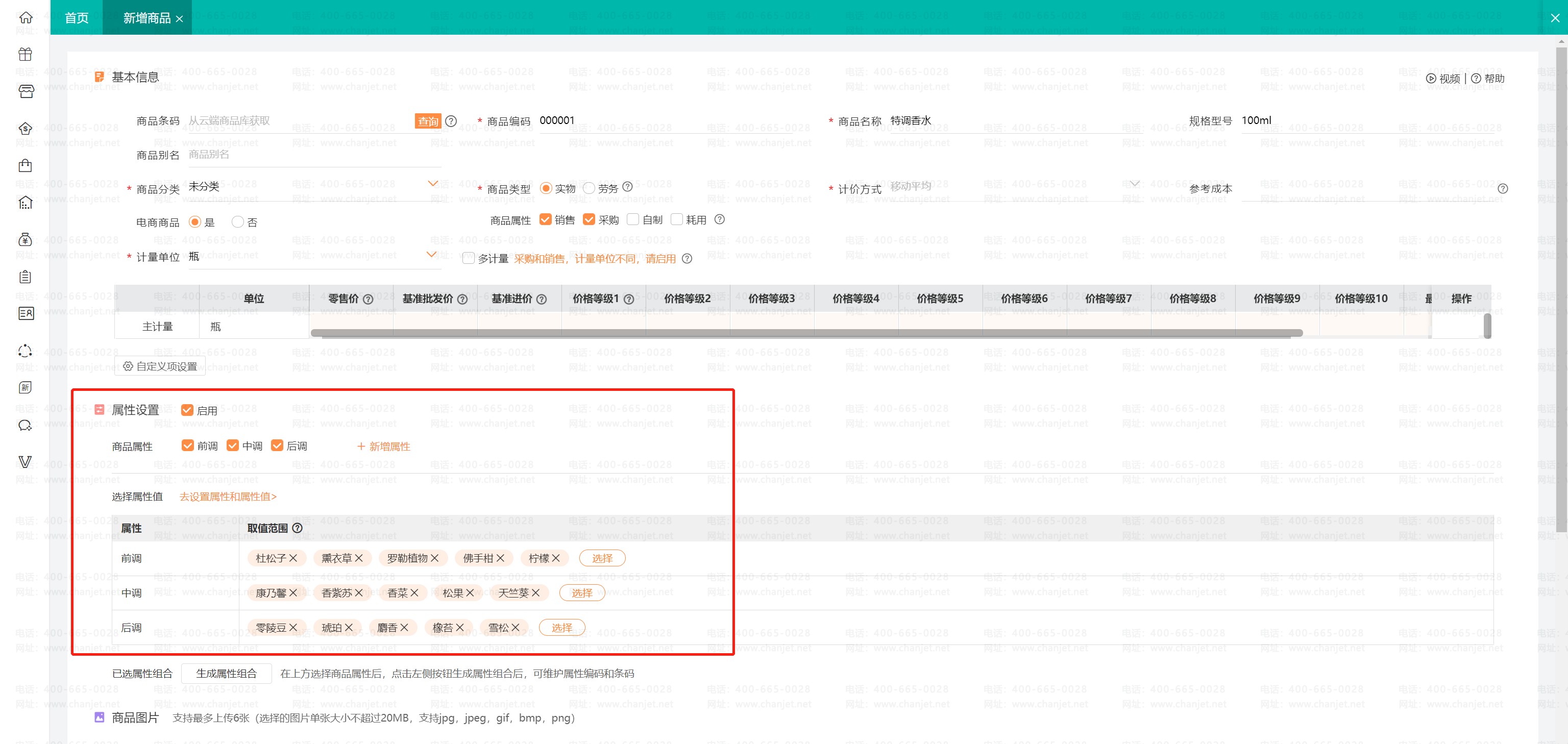Uncheck 前调 attribute checkbox

[187, 445]
